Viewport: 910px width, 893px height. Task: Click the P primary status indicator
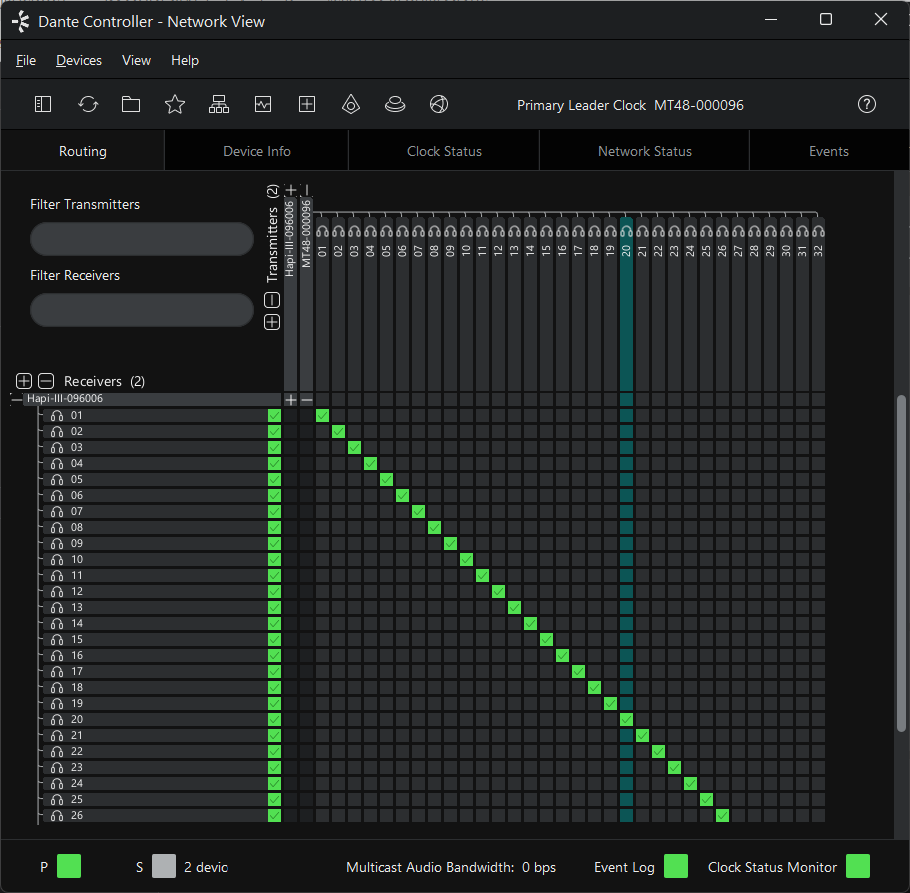69,866
